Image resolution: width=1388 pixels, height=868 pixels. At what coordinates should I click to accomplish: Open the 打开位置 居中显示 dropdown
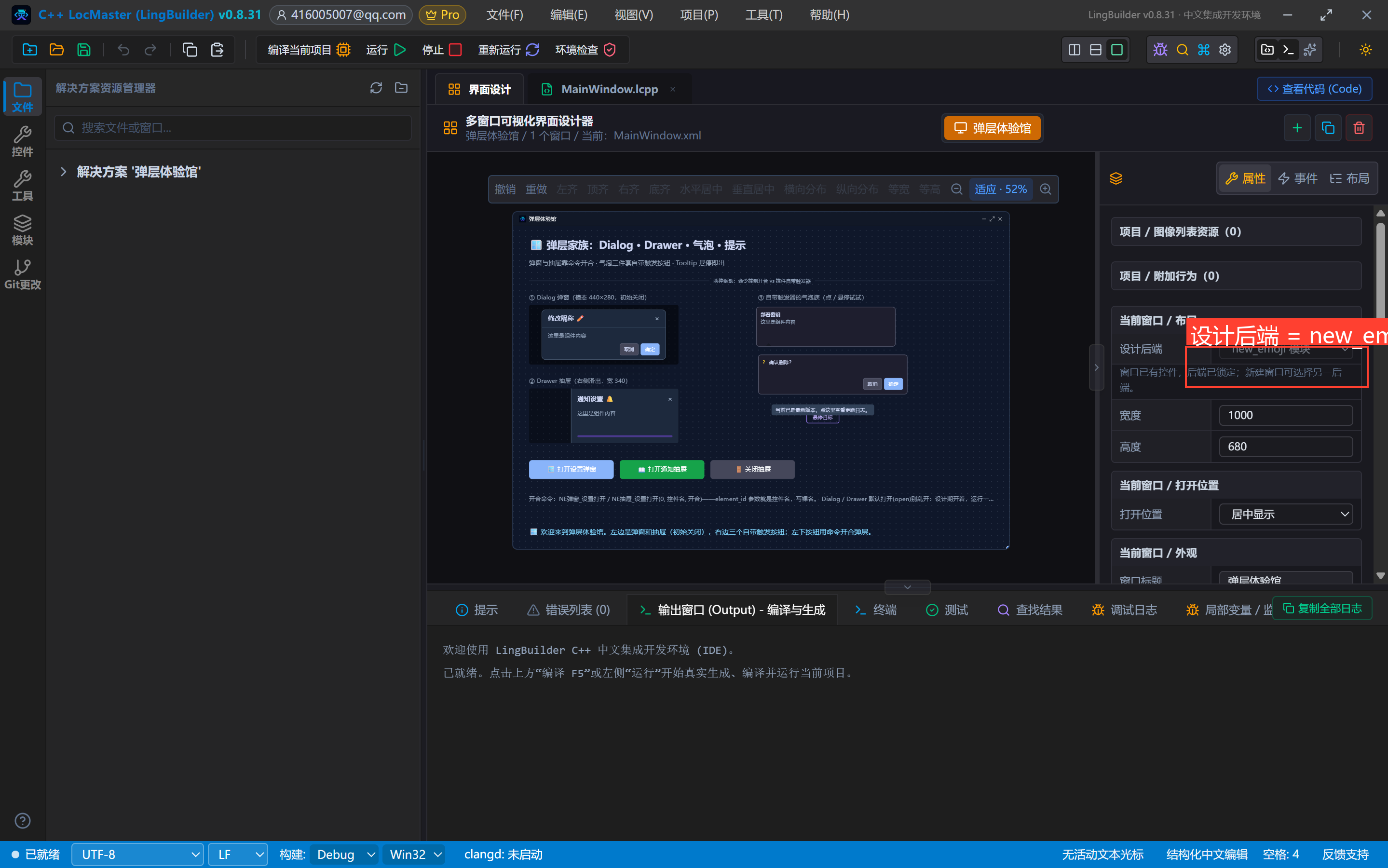click(x=1286, y=514)
